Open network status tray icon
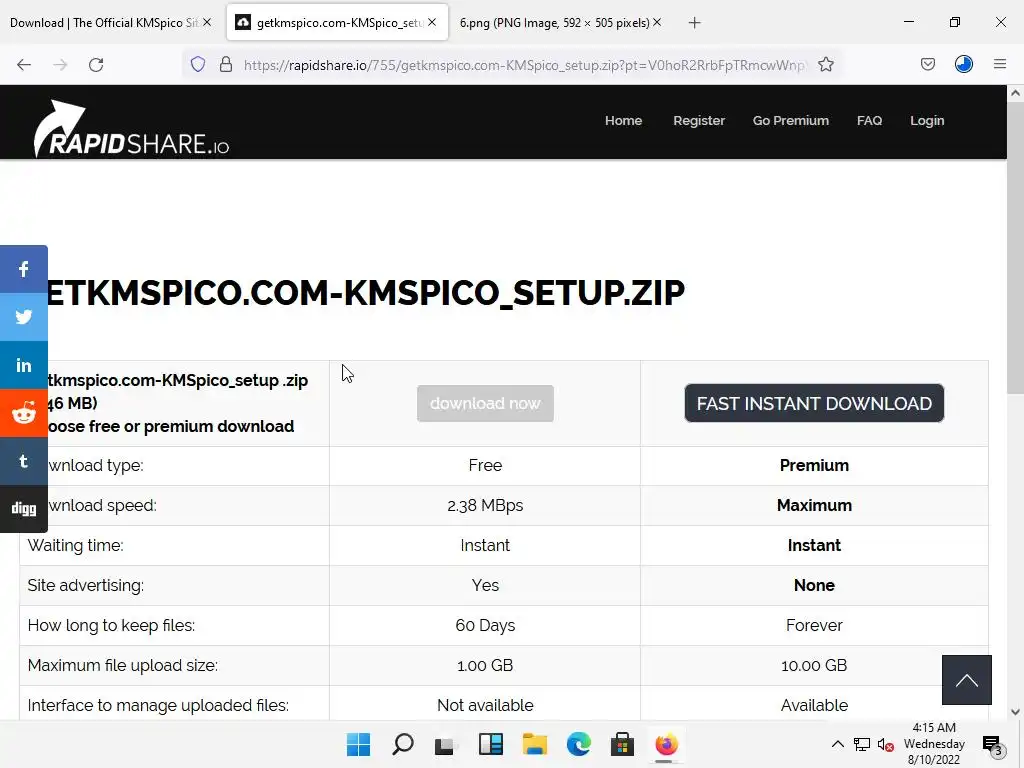This screenshot has height=768, width=1024. 862,744
